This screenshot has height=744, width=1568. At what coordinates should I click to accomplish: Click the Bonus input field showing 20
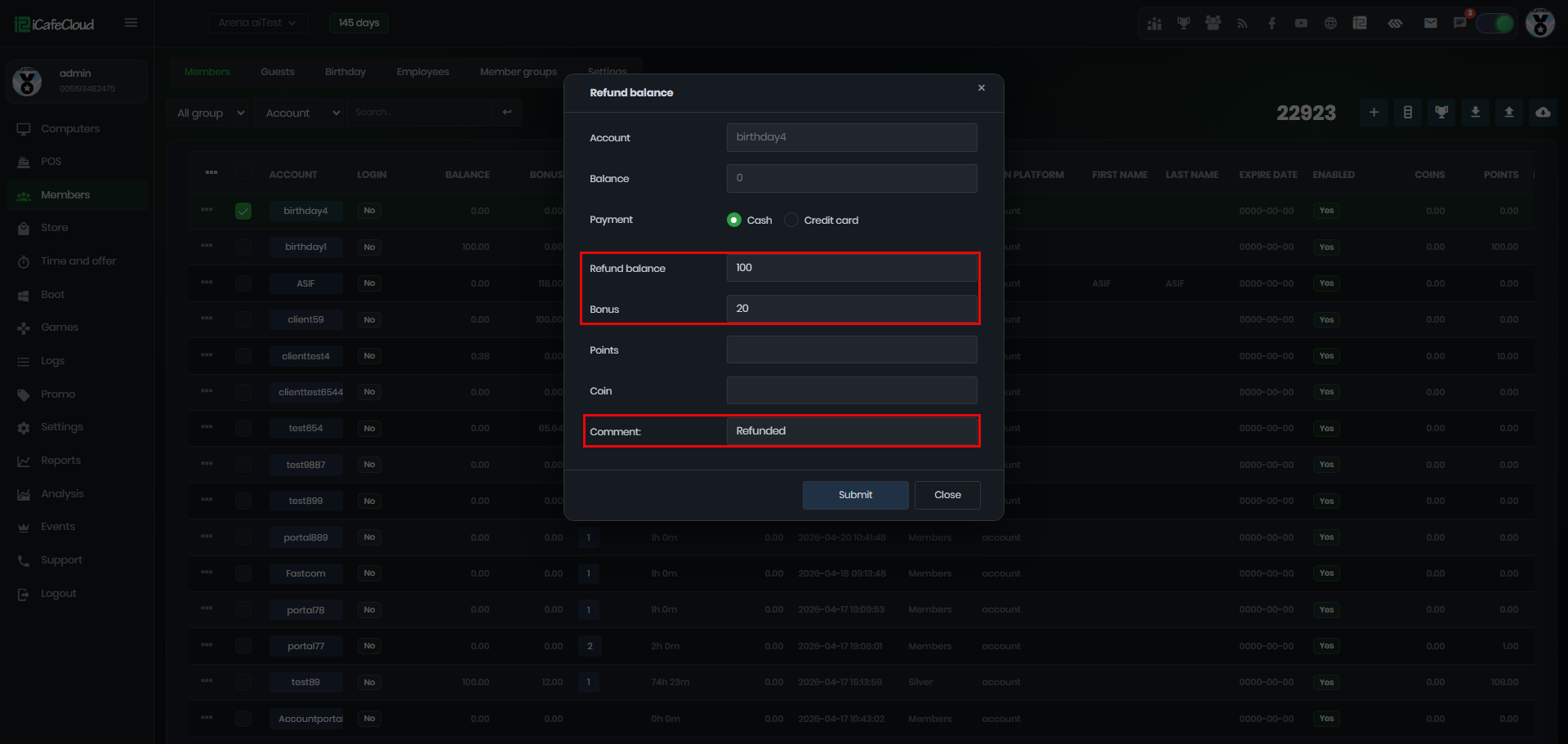tap(852, 309)
